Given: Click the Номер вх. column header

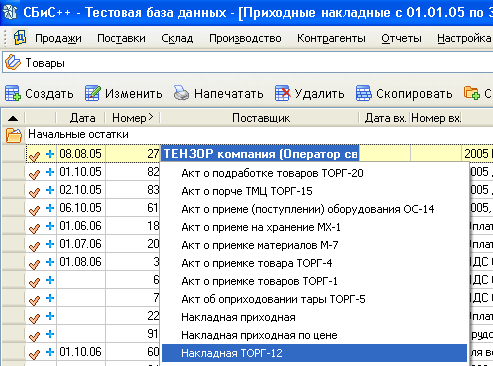Looking at the screenshot, I should tap(436, 118).
